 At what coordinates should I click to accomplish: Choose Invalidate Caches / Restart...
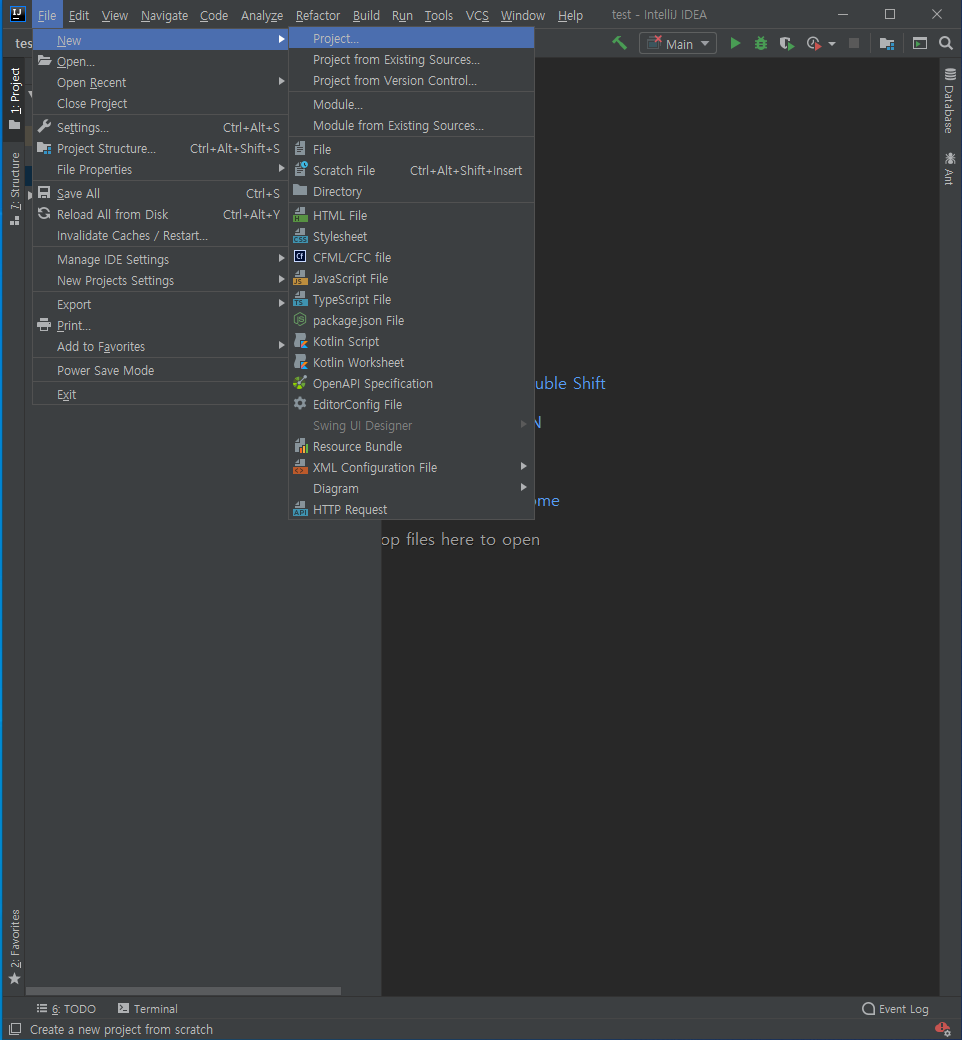click(x=161, y=235)
